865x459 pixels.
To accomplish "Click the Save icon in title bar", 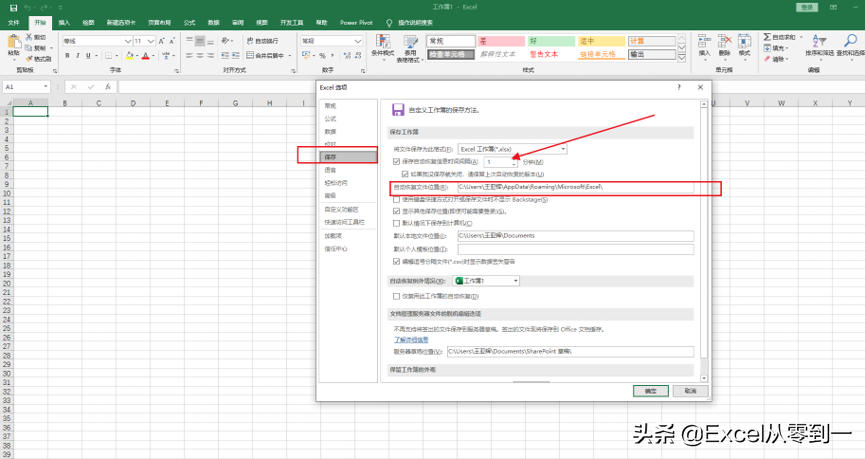I will [13, 8].
